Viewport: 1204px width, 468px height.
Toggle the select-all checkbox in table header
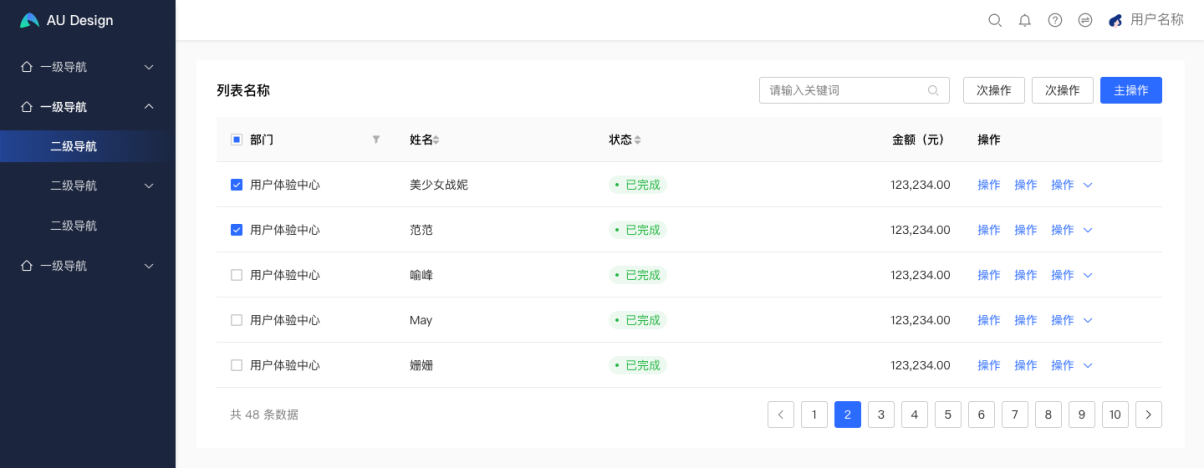point(237,140)
